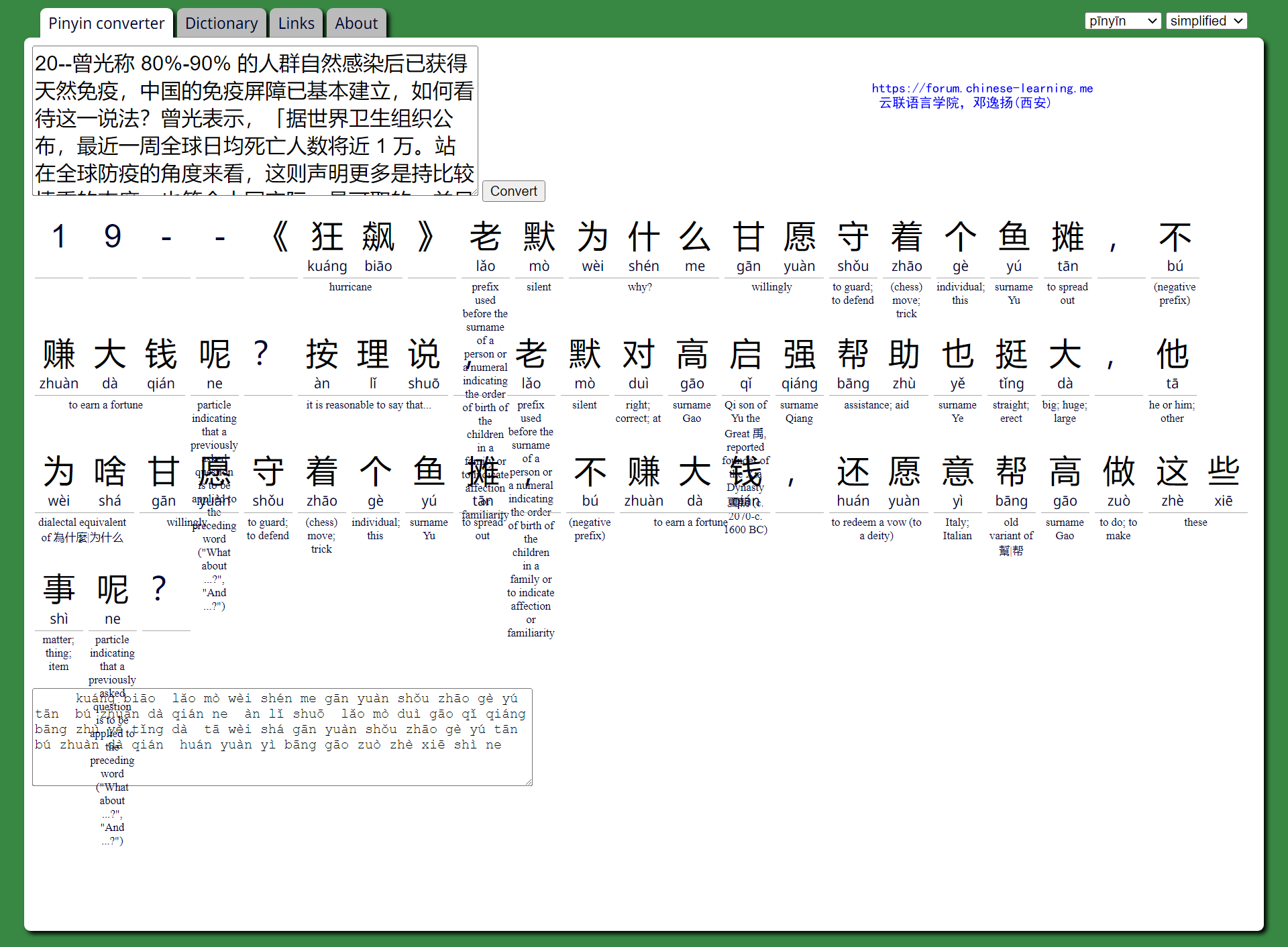
Task: Click the definition 'these'
Action: tap(1195, 522)
